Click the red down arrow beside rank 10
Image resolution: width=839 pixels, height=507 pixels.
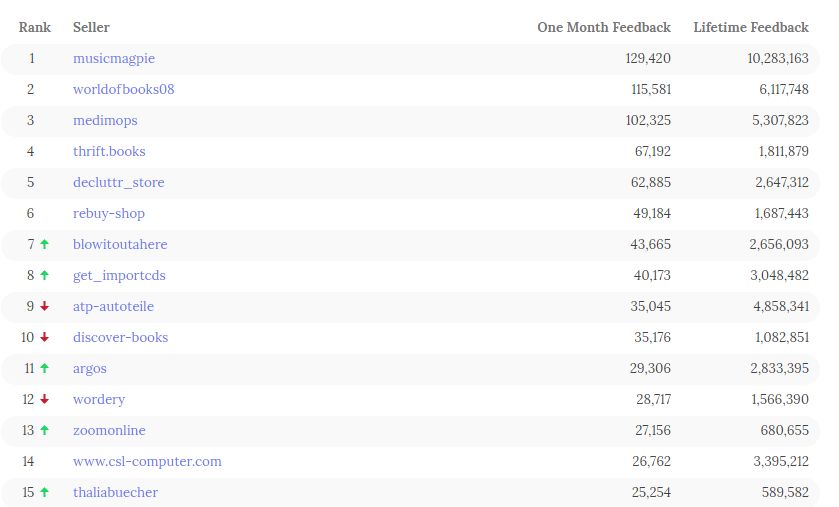tap(44, 337)
